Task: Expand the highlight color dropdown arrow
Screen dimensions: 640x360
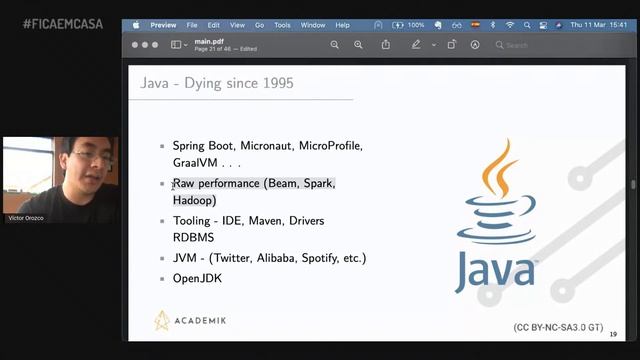Action: 434,45
